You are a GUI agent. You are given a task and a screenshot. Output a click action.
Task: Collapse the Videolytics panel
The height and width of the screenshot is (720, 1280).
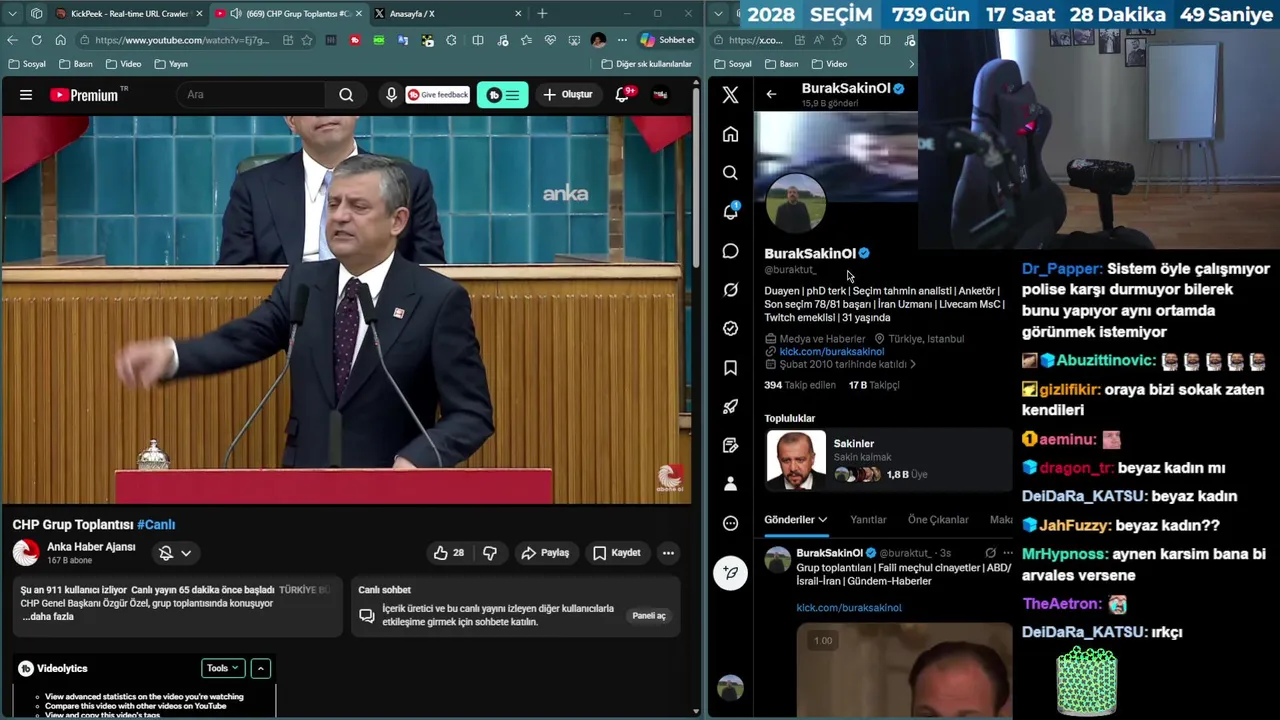(x=260, y=668)
